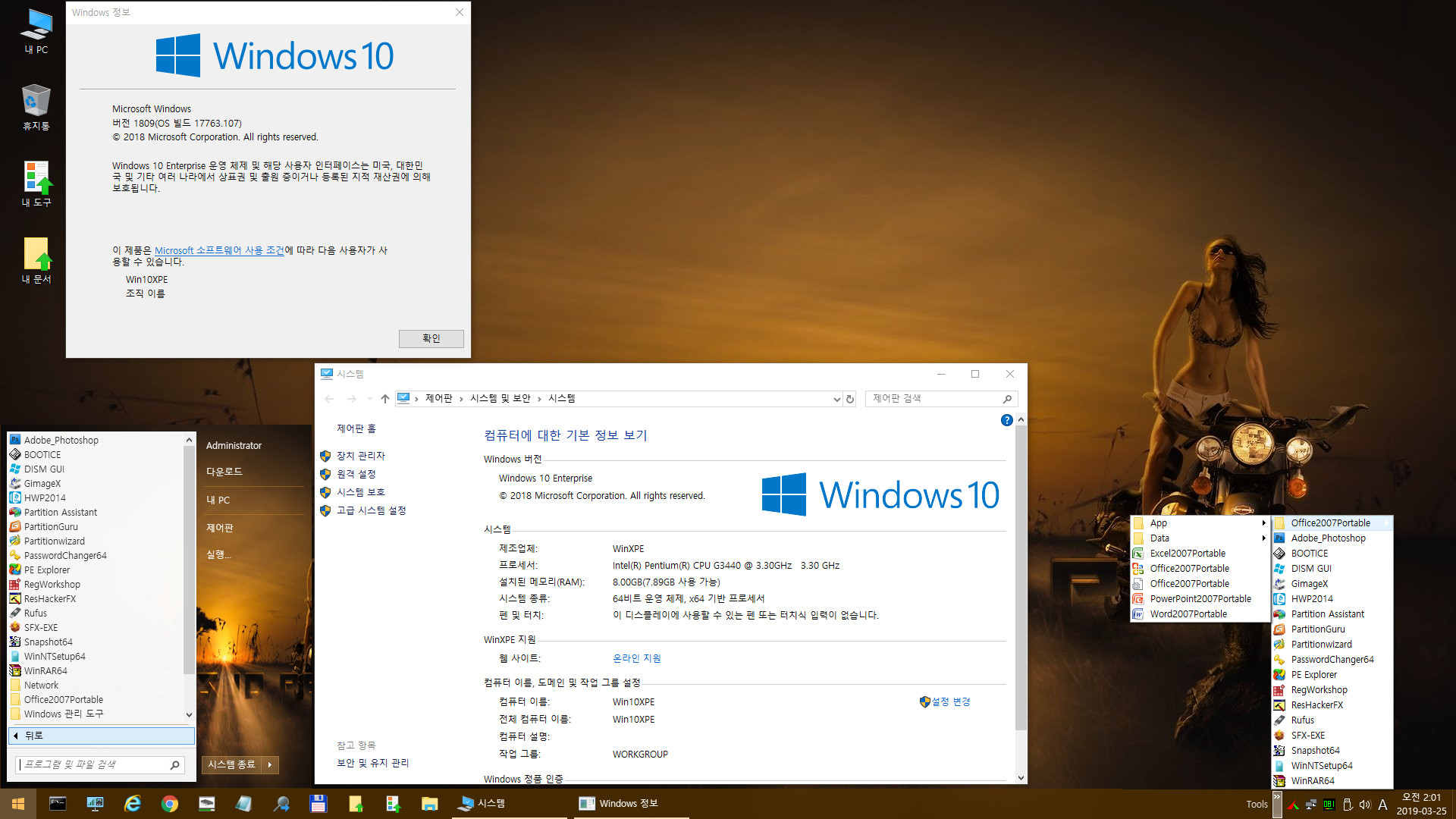
Task: Expand the Data submenu arrow
Action: point(1263,538)
